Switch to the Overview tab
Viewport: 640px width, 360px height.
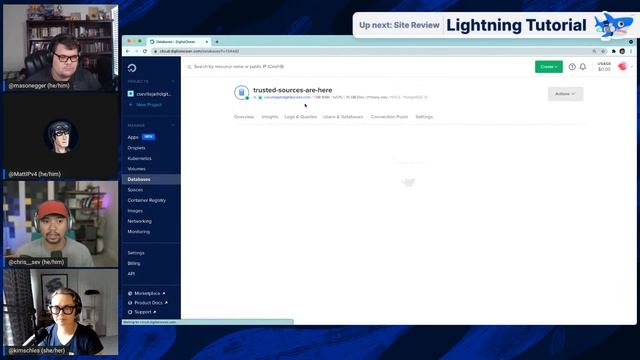(x=244, y=117)
